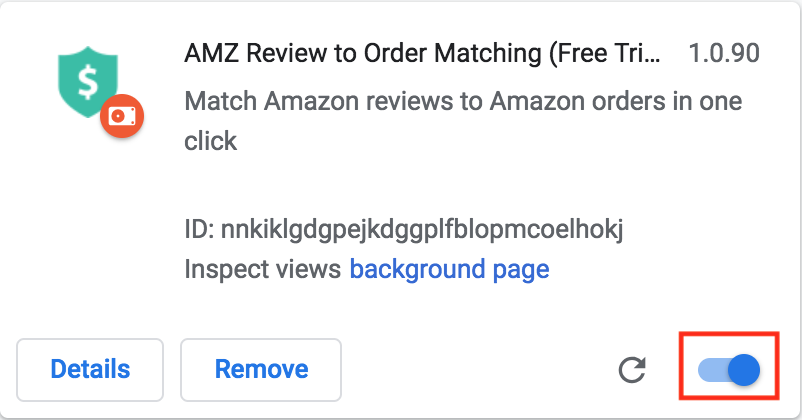
Task: Click the version number 1.0.90
Action: pyautogui.click(x=724, y=53)
